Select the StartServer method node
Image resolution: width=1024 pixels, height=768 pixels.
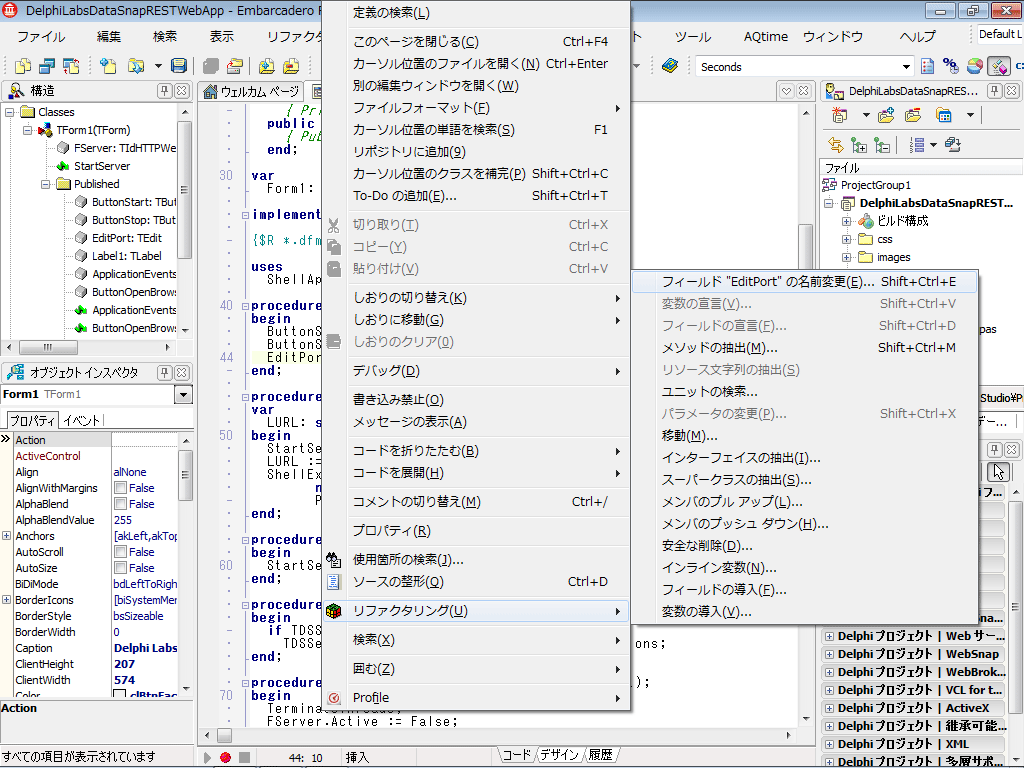(102, 166)
